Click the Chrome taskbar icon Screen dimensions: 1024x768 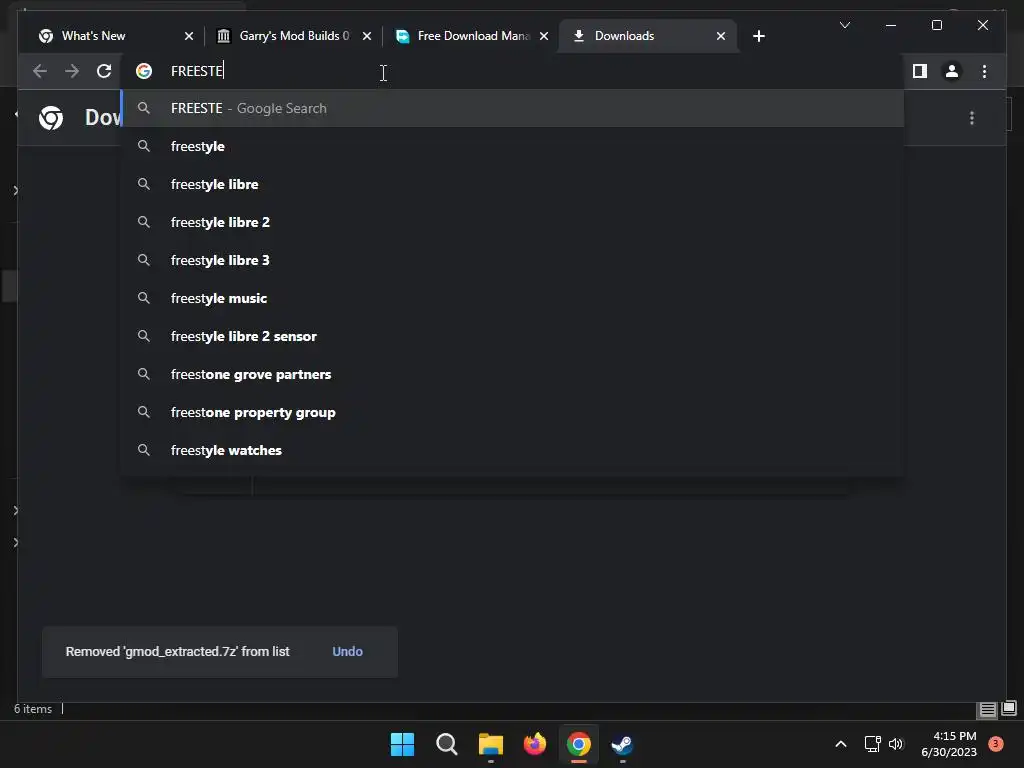point(579,744)
